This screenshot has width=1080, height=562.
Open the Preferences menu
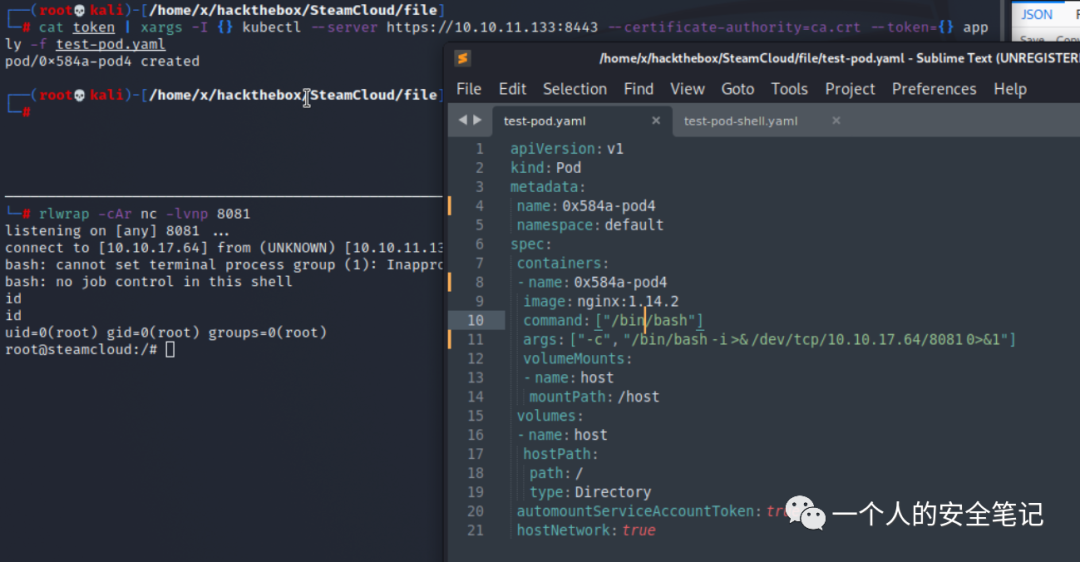[x=934, y=89]
